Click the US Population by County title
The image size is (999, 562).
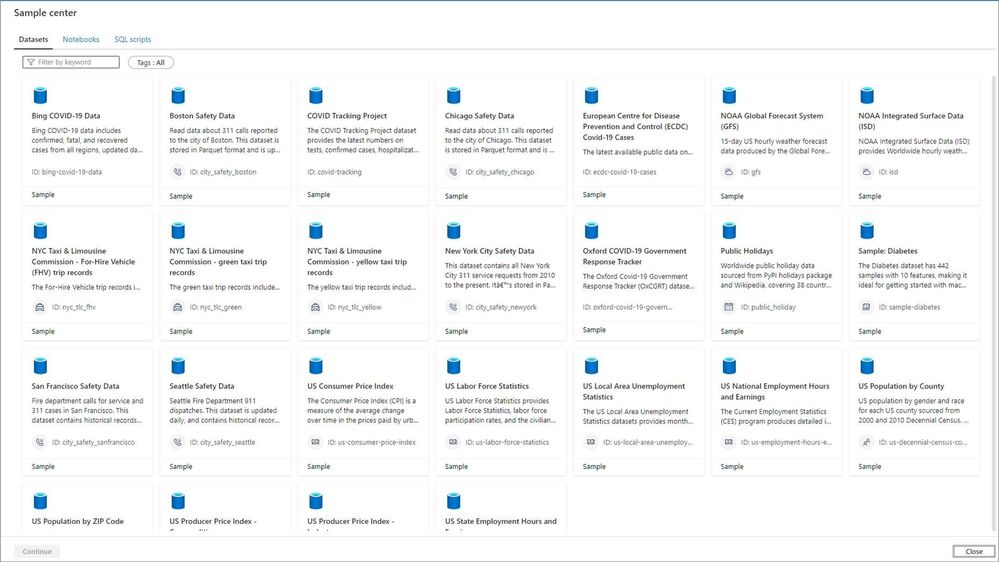point(901,386)
